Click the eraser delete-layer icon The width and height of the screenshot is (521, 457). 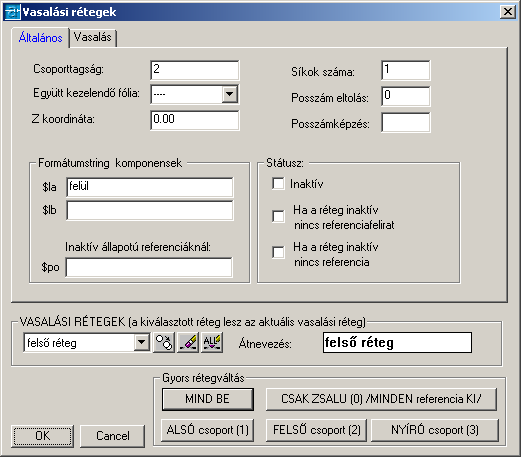point(188,342)
